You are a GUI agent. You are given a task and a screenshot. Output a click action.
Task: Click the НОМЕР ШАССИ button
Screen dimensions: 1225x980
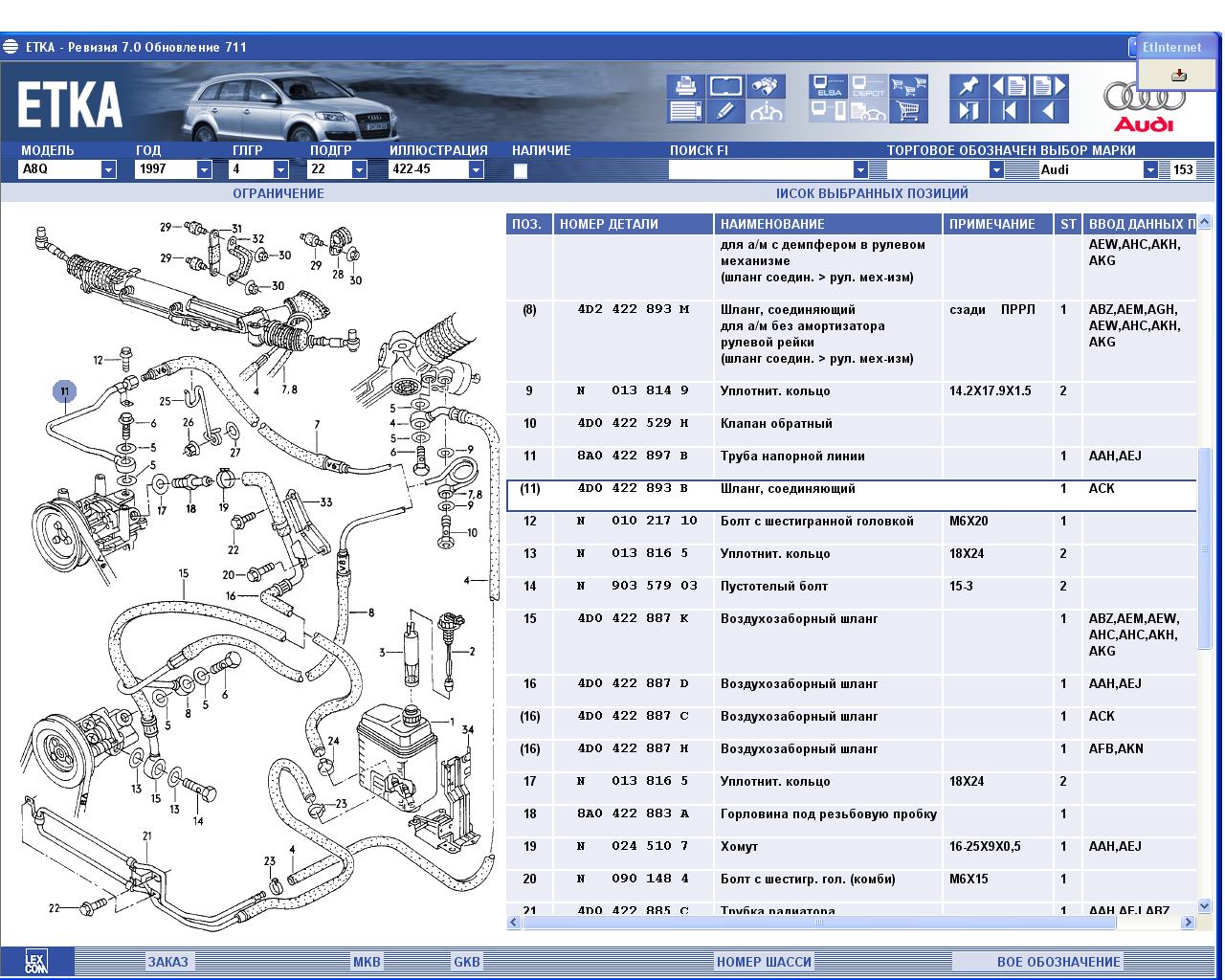(764, 962)
